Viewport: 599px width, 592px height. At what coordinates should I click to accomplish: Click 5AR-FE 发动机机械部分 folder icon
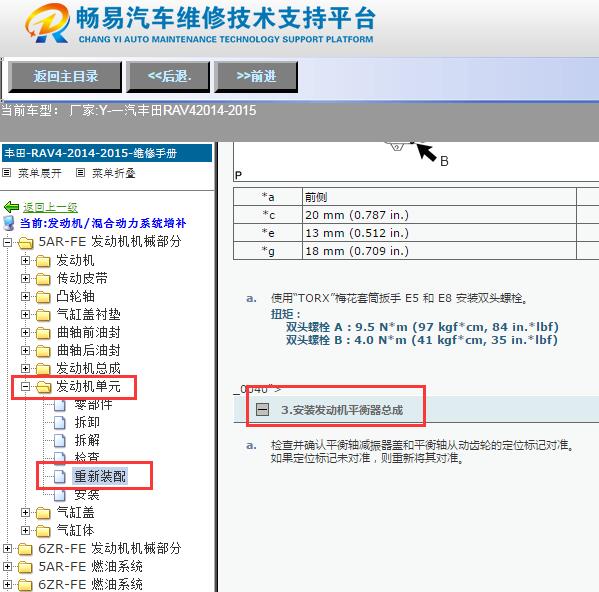point(26,243)
